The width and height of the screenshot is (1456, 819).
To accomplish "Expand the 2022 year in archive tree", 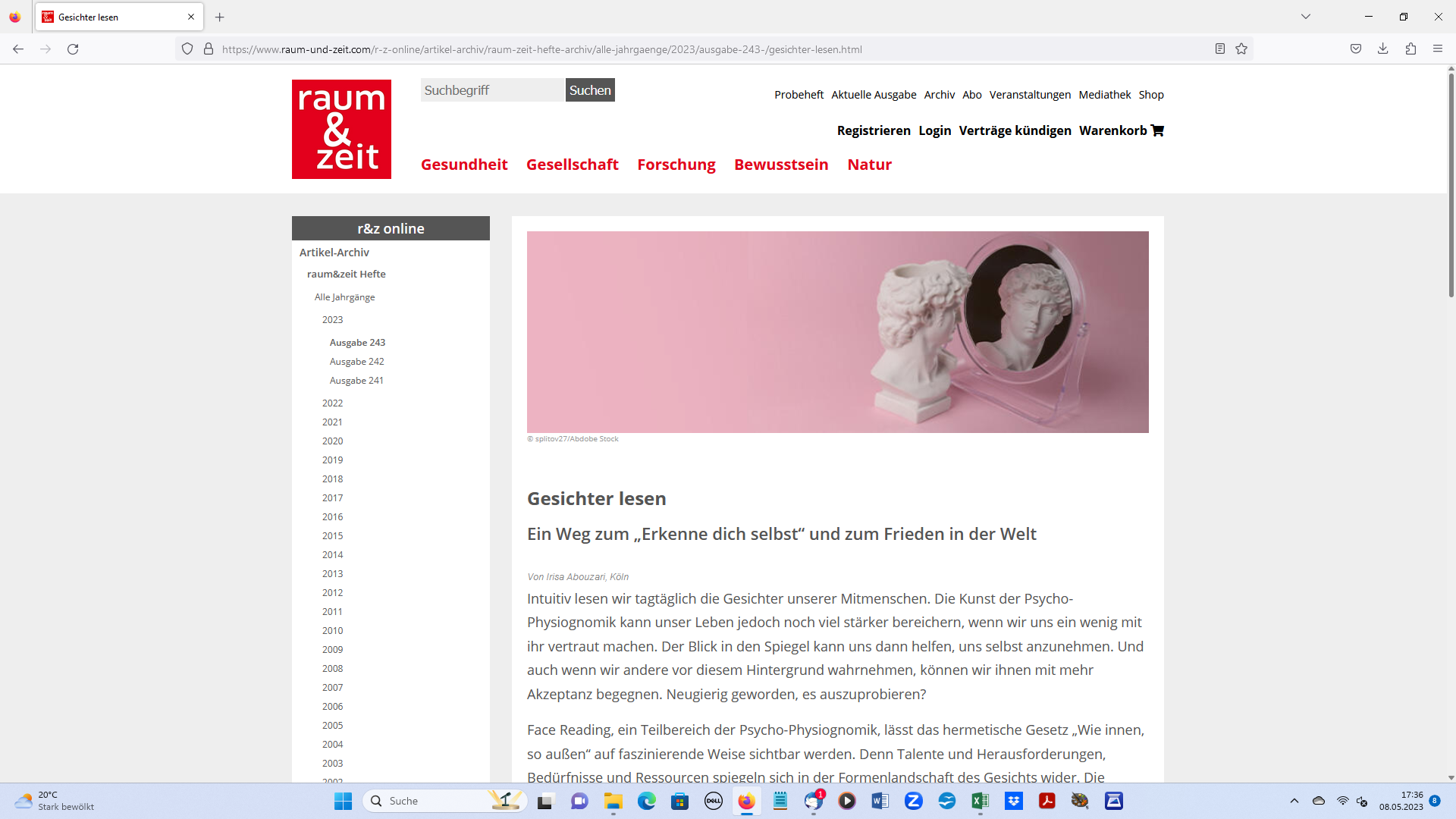I will (x=332, y=403).
